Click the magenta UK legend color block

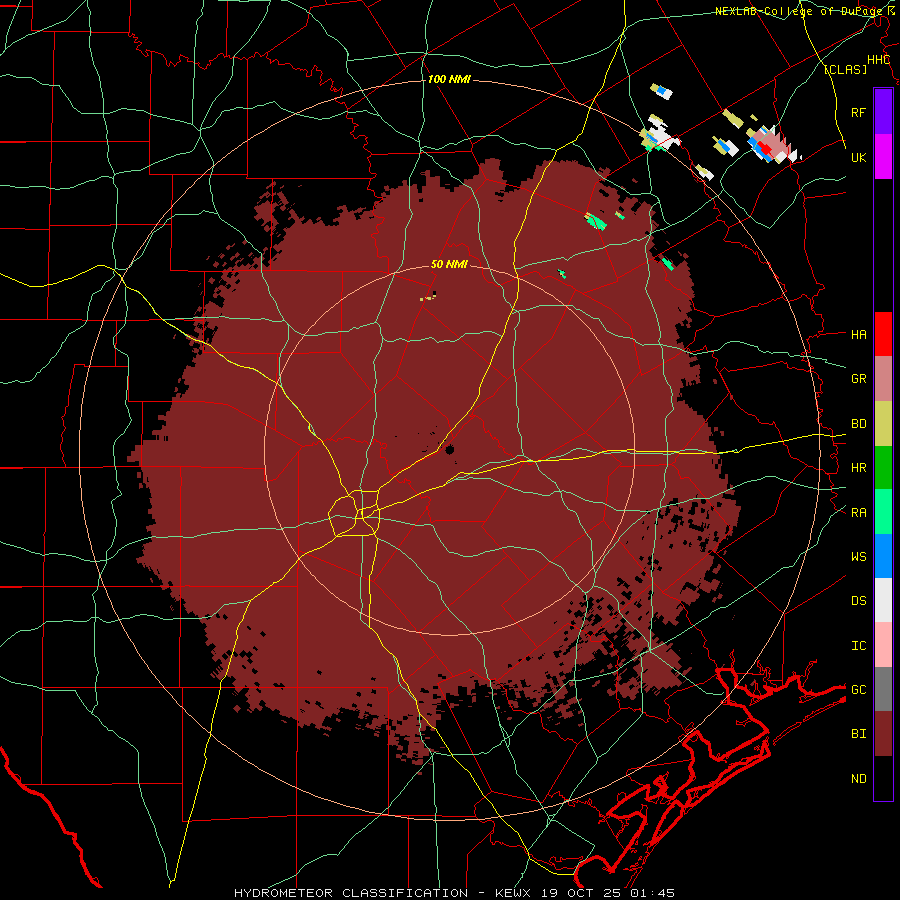click(x=883, y=157)
